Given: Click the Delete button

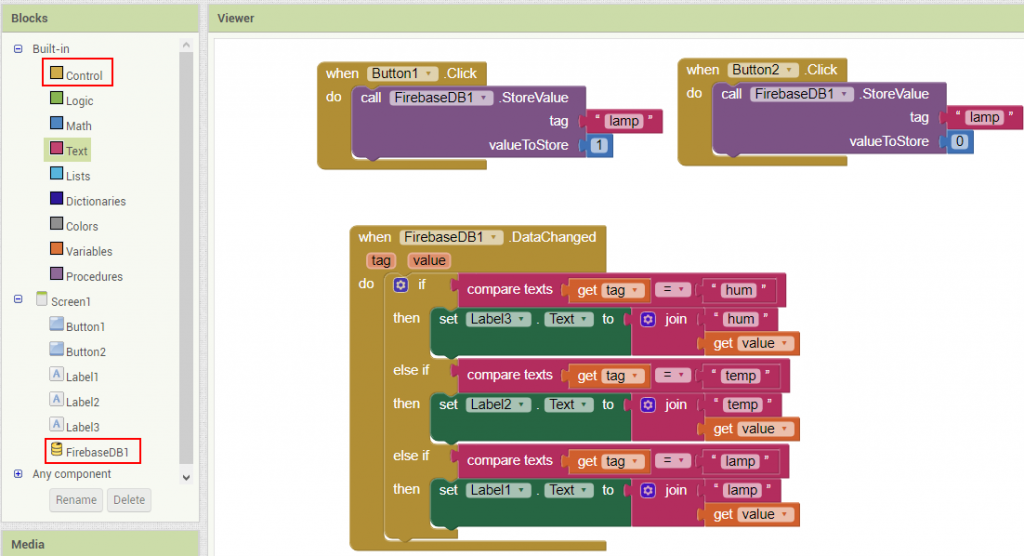Looking at the screenshot, I should point(129,500).
